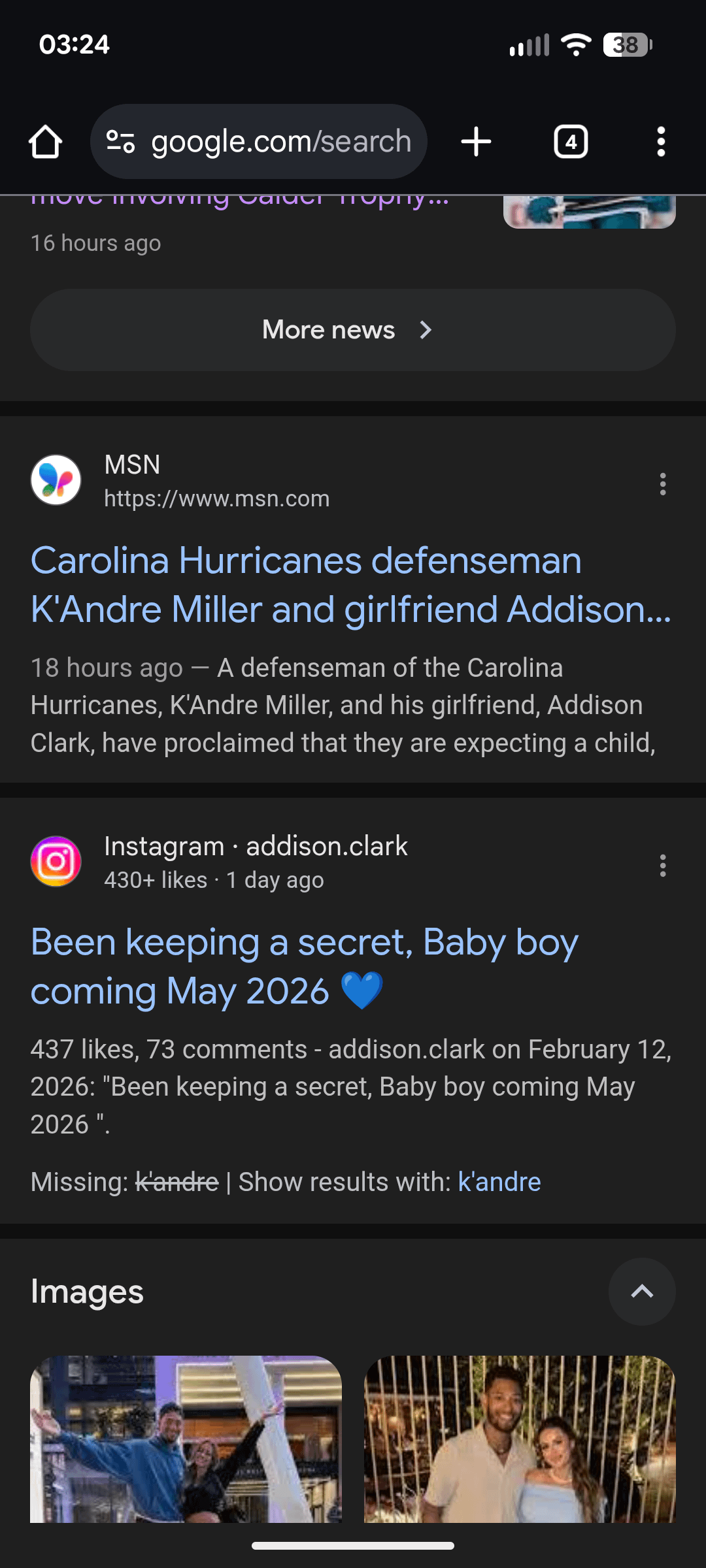Show results with k'andre link

click(x=499, y=1182)
